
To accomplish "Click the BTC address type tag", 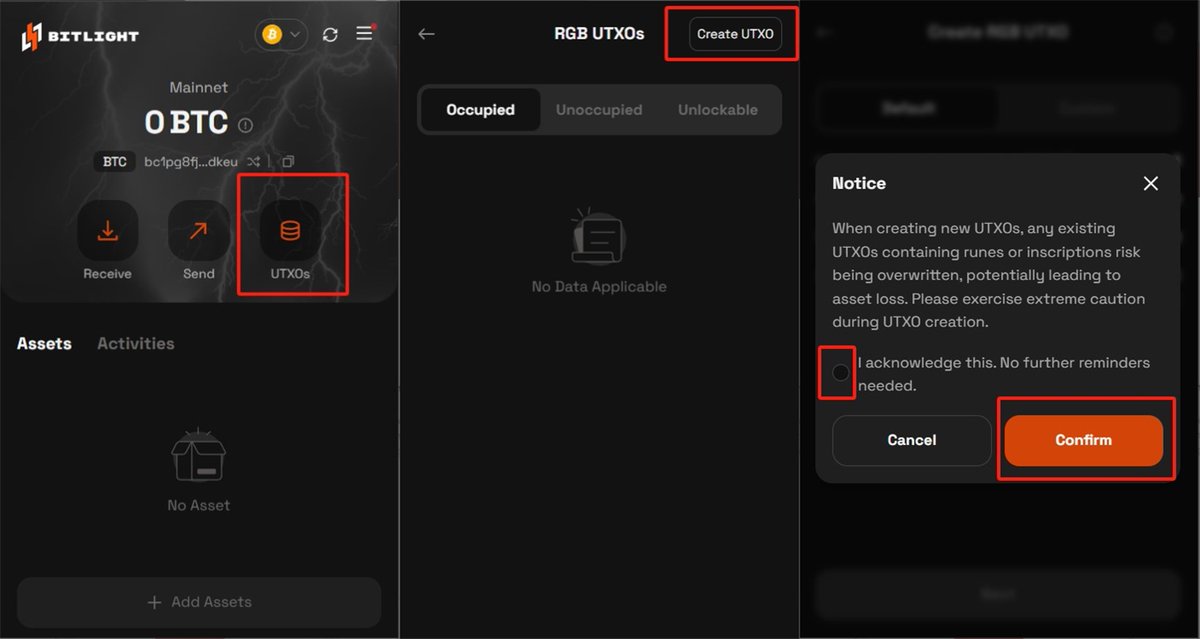I will click(115, 161).
